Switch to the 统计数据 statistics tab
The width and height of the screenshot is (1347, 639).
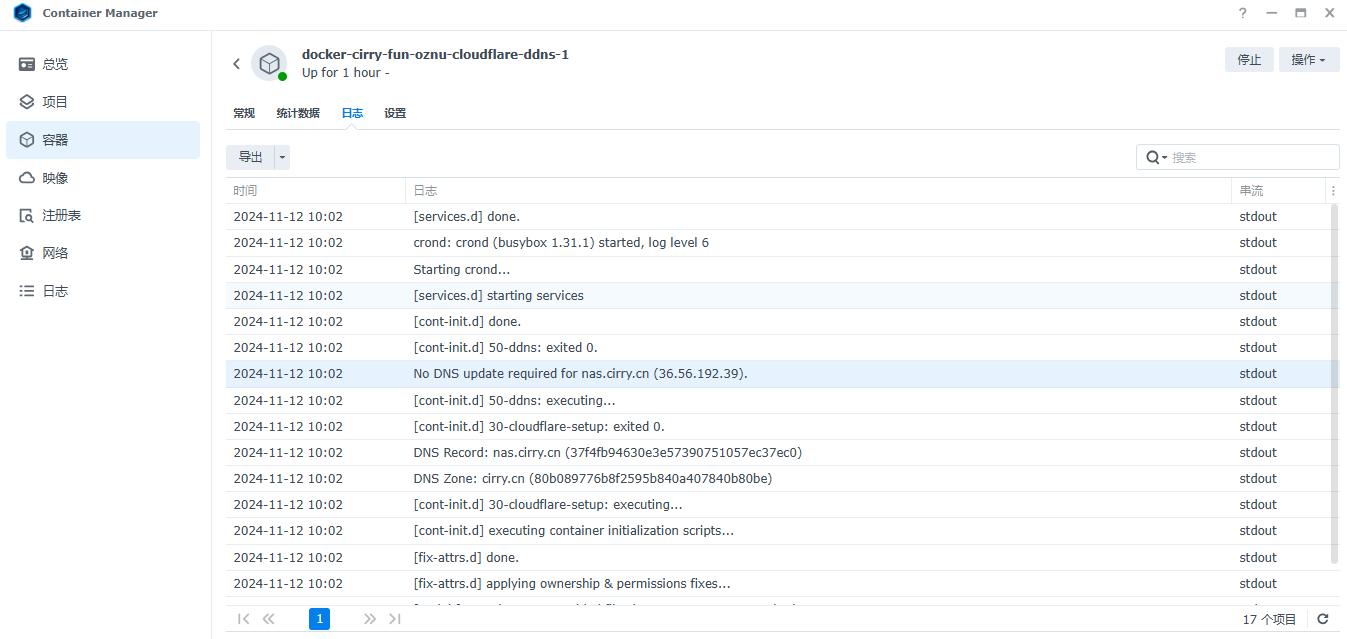[298, 113]
